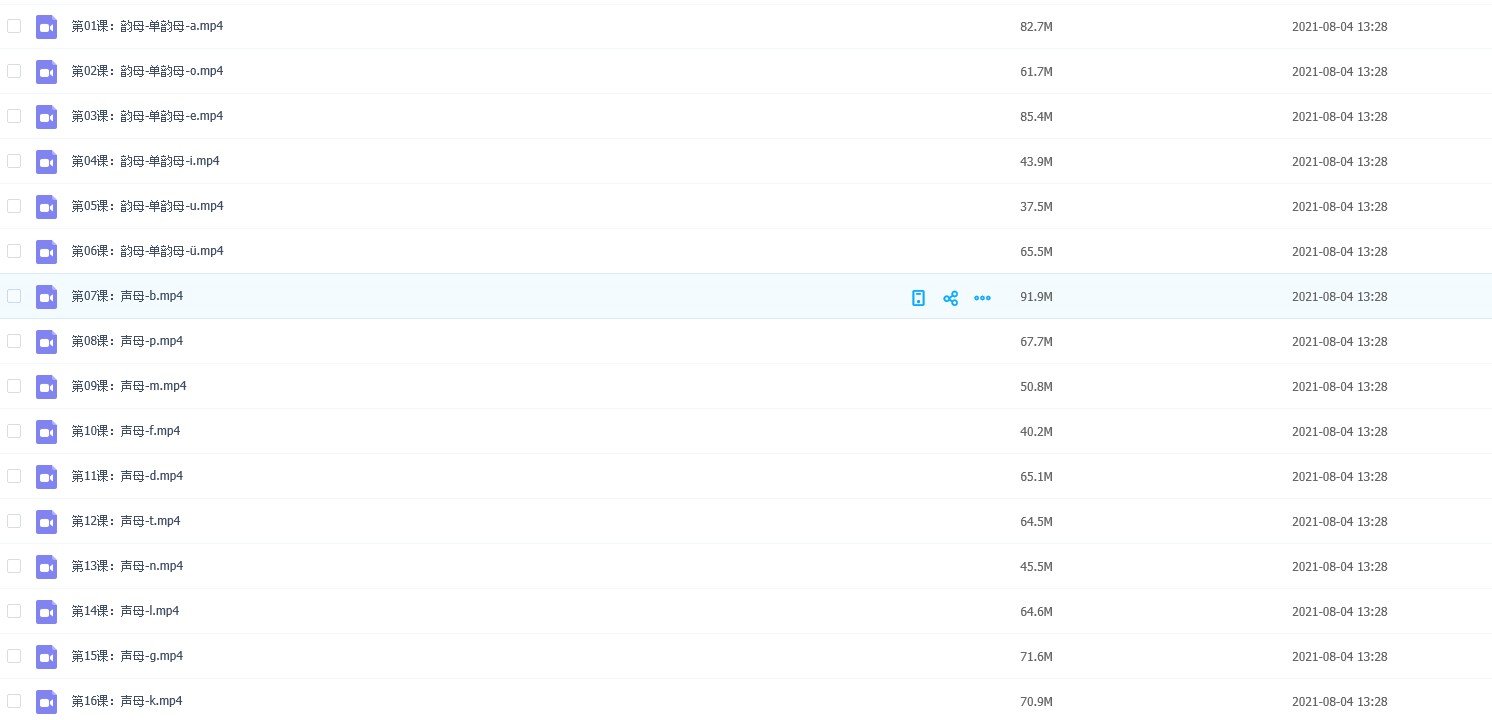1492x720 pixels.
Task: Open more options menu for 第07课 声母-b.mp4
Action: (982, 298)
